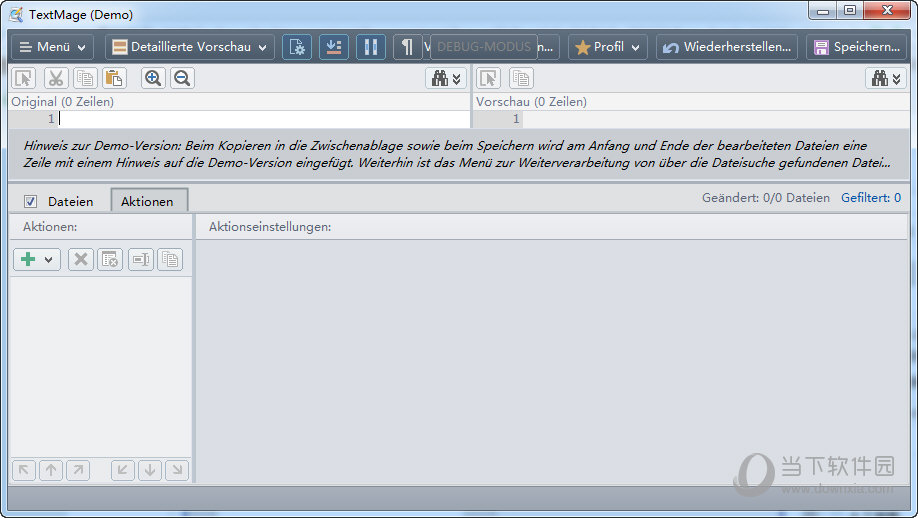Maximize the TextMage window

point(850,11)
